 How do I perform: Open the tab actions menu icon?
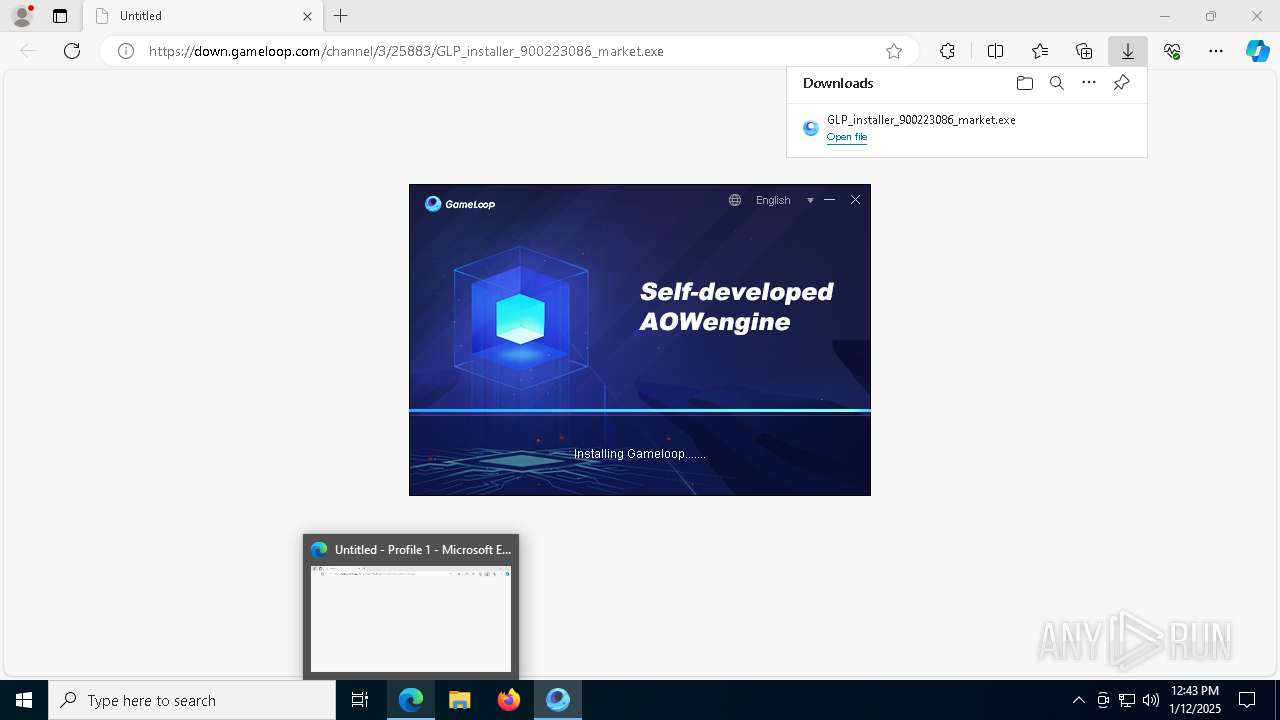click(x=60, y=16)
